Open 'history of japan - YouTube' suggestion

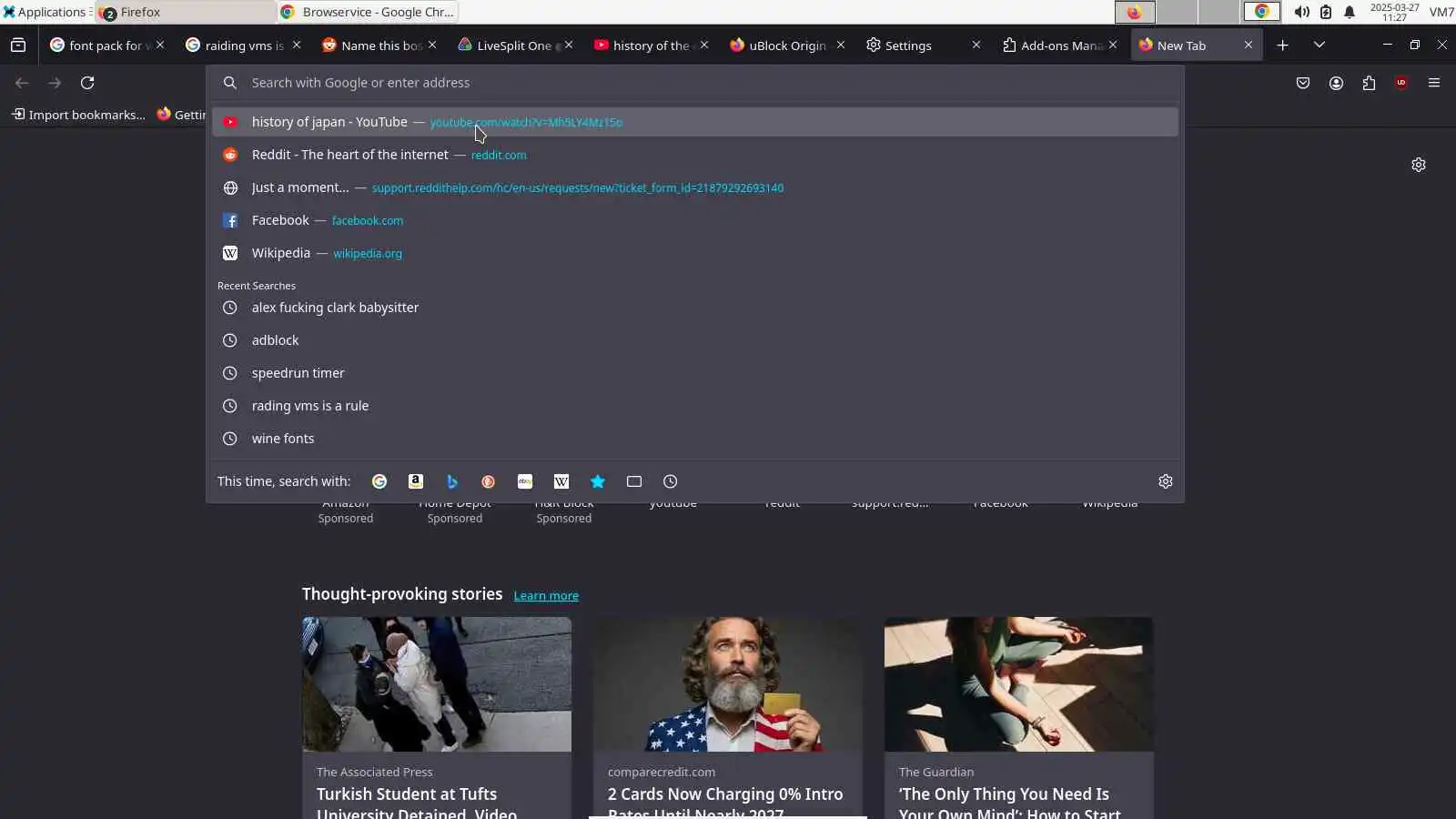click(695, 122)
